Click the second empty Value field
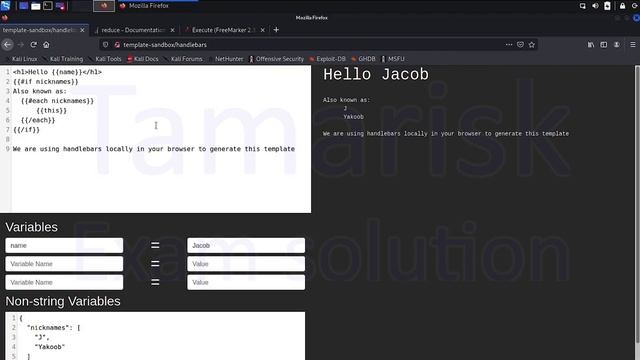 coord(246,264)
